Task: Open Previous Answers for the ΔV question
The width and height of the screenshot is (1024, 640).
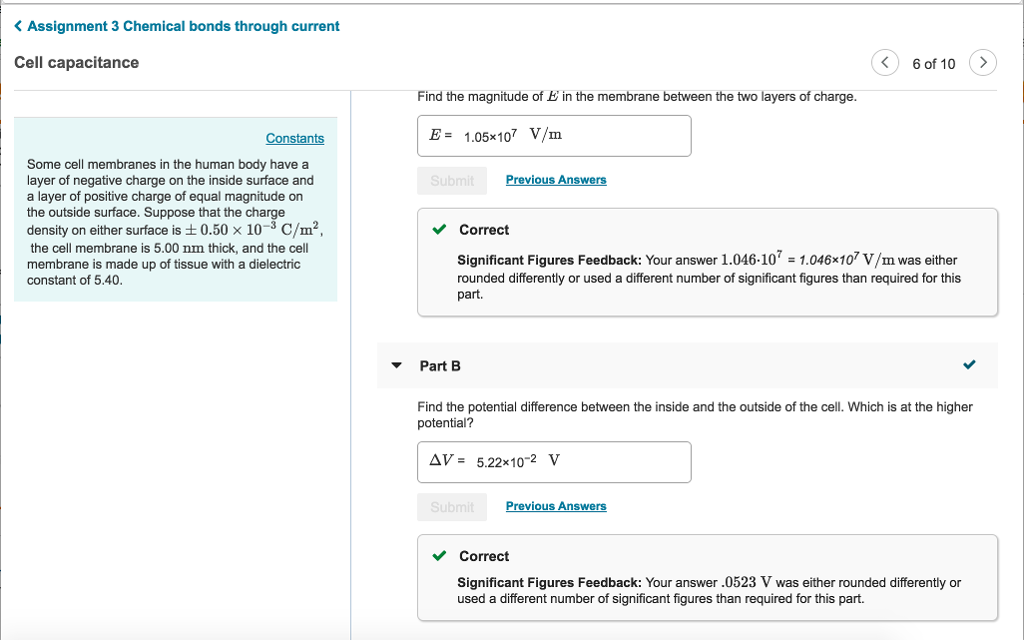Action: coord(556,506)
